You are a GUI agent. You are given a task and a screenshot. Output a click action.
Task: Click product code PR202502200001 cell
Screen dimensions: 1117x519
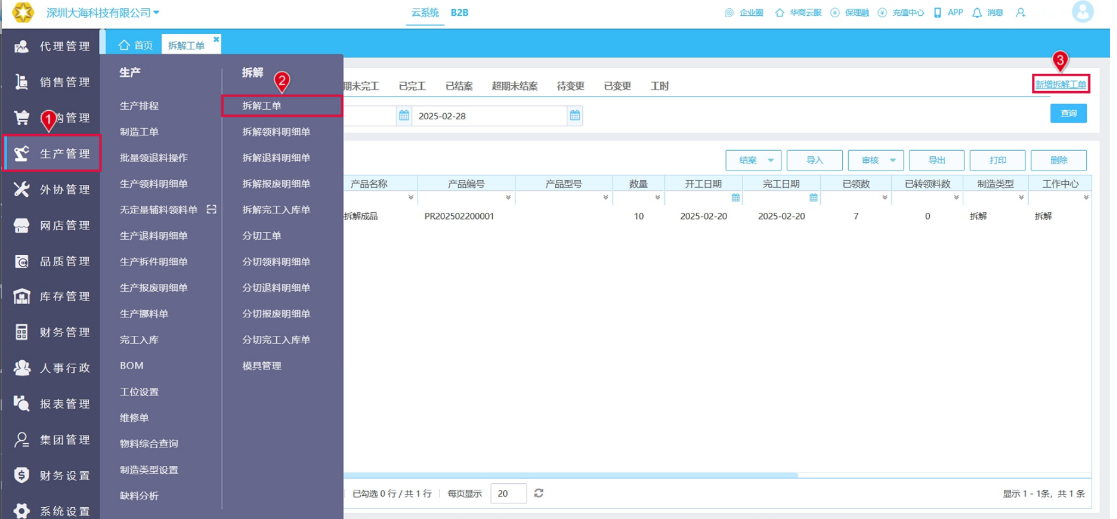[x=459, y=216]
